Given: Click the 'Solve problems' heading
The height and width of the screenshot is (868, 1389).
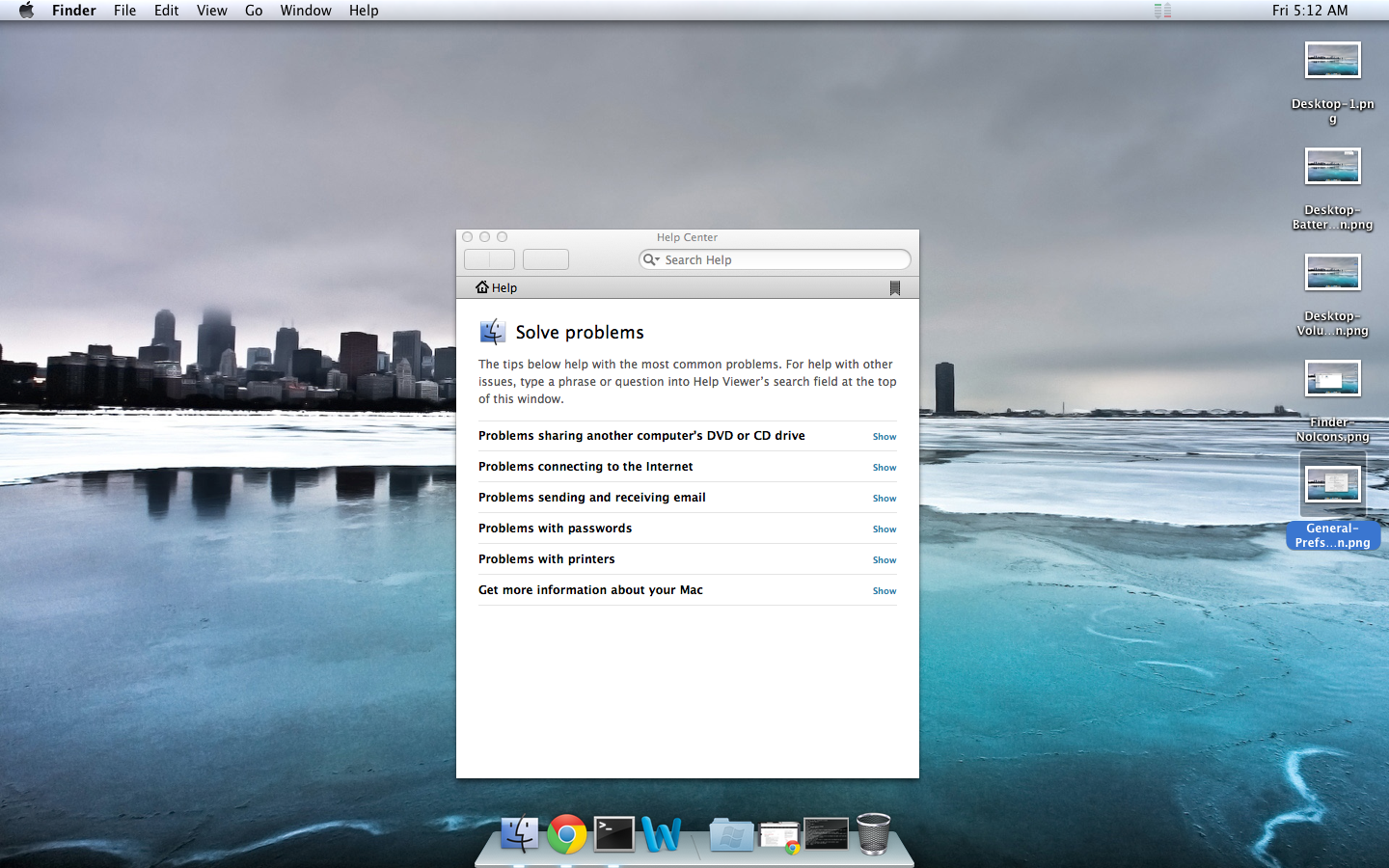Looking at the screenshot, I should click(x=580, y=333).
